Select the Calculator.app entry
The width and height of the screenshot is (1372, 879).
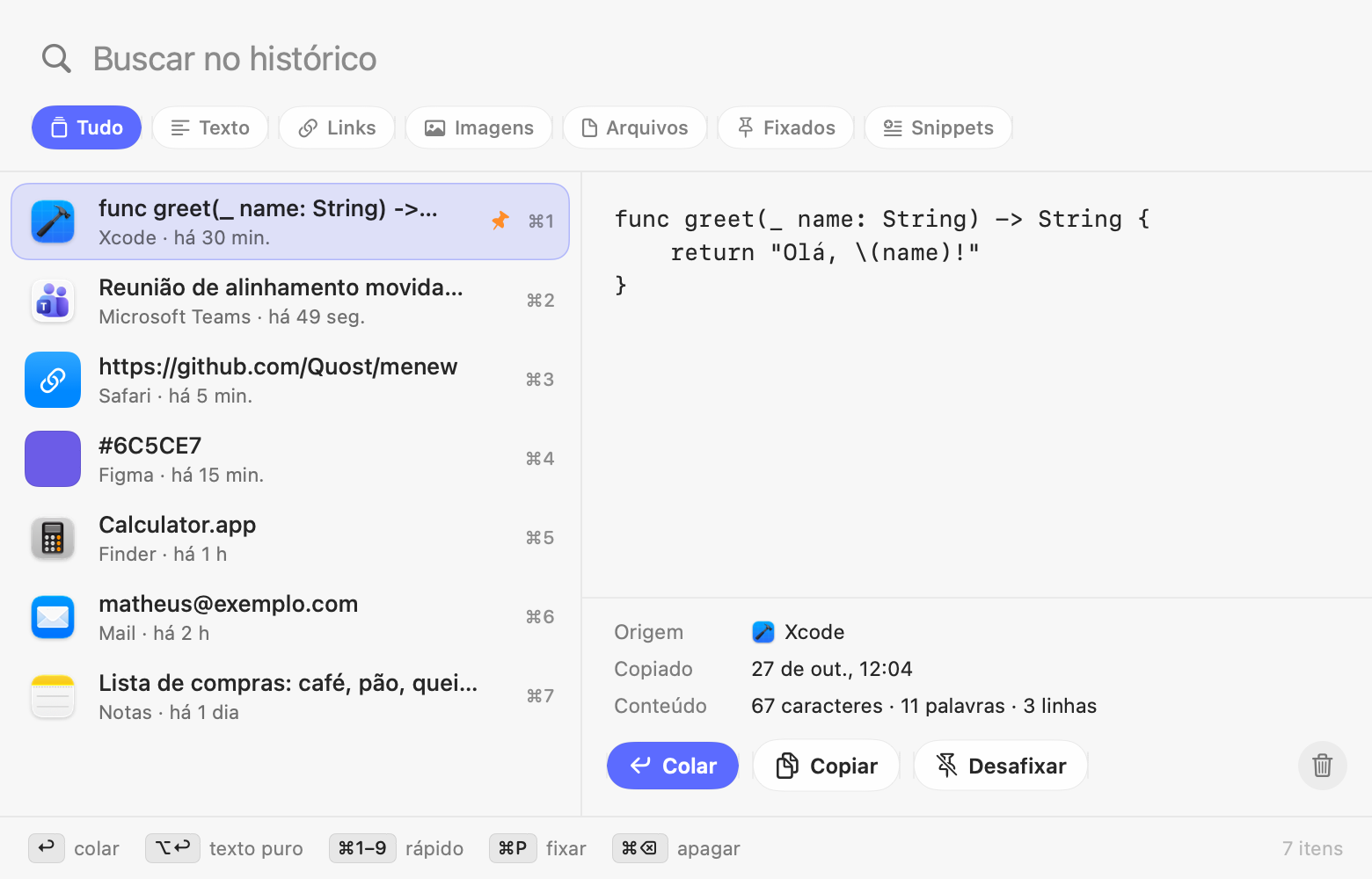(290, 538)
